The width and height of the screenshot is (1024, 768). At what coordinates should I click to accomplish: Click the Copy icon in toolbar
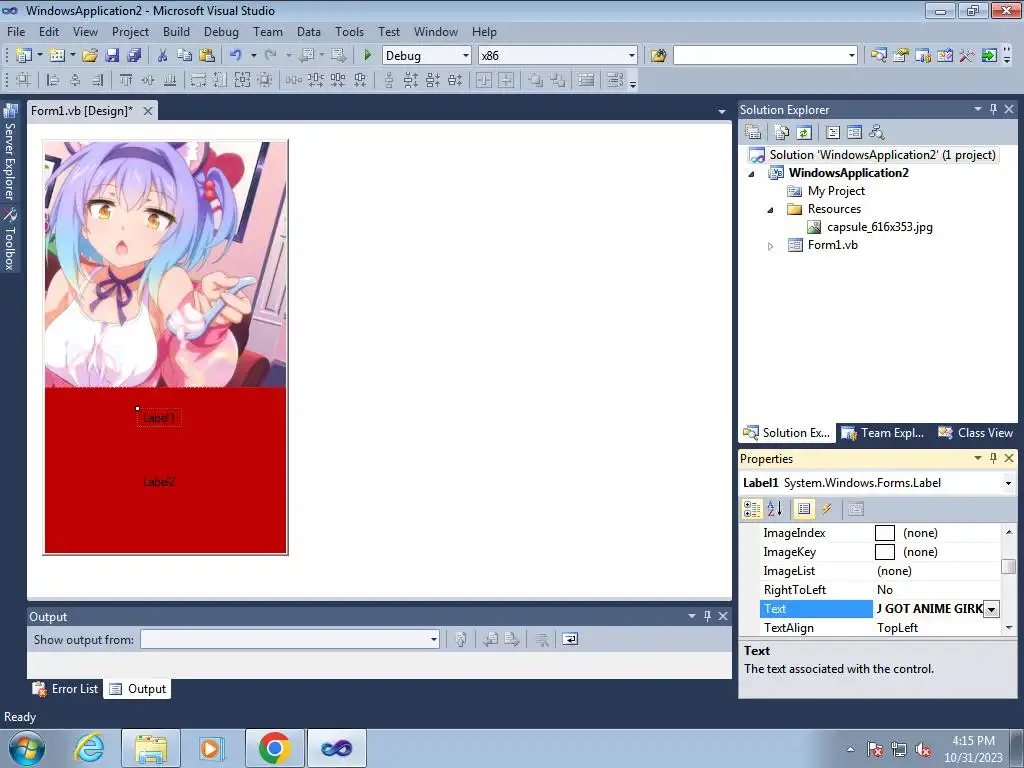[185, 56]
